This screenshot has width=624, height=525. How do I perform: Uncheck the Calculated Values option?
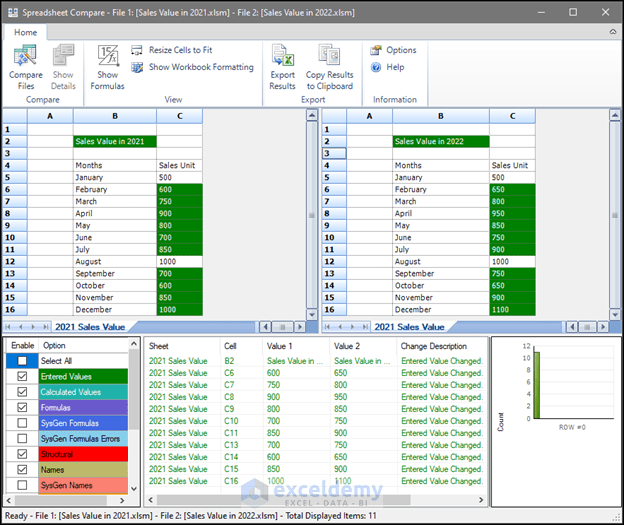point(22,392)
